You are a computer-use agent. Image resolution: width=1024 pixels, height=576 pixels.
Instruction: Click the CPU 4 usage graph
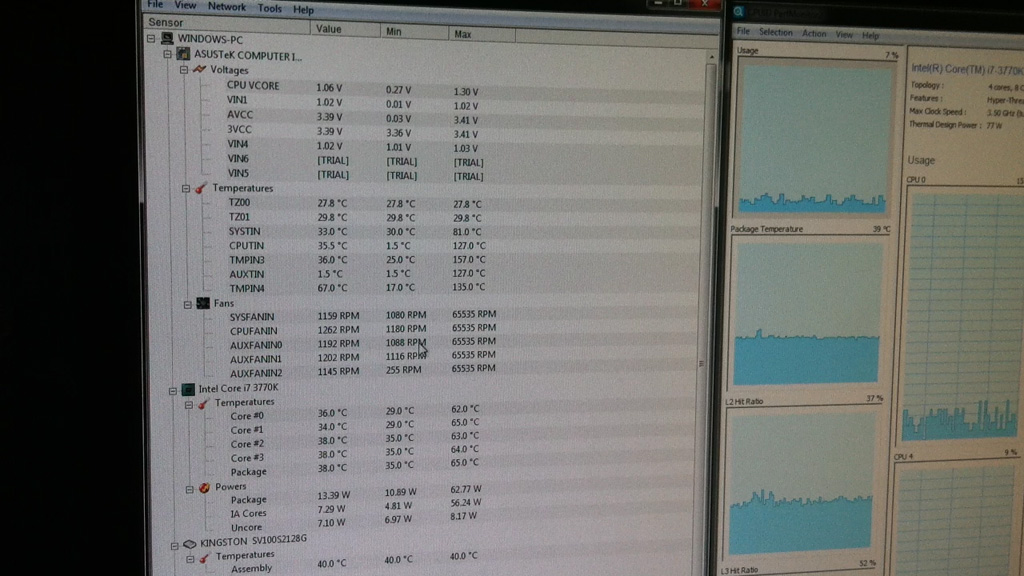(960, 519)
